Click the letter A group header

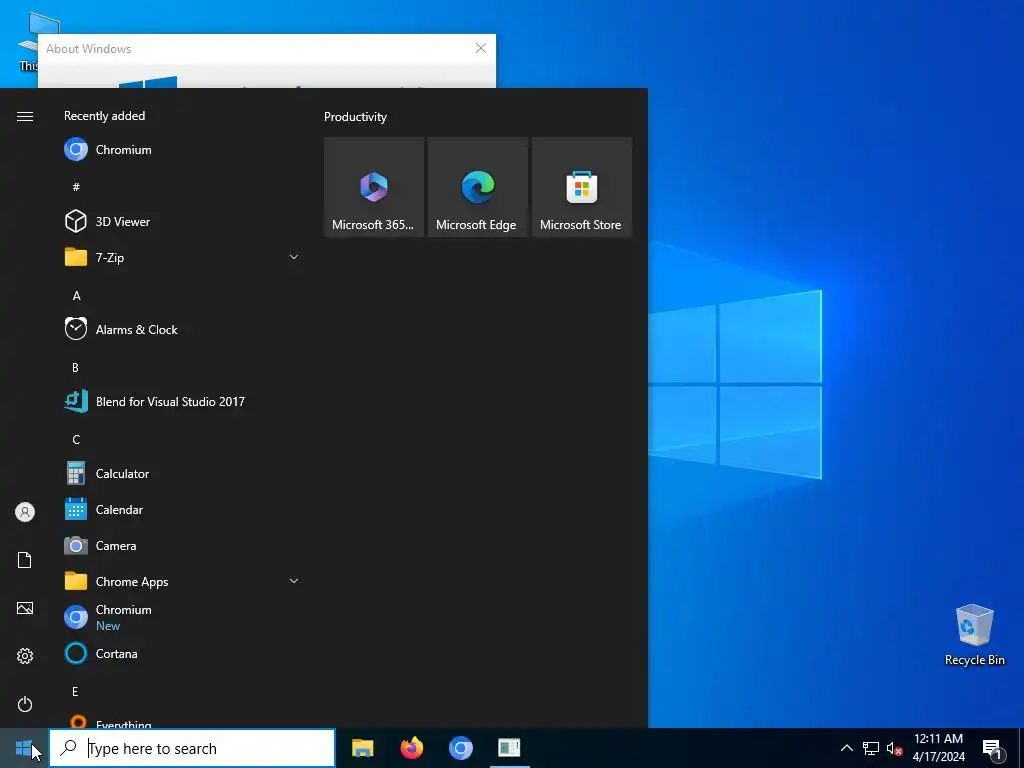click(76, 296)
